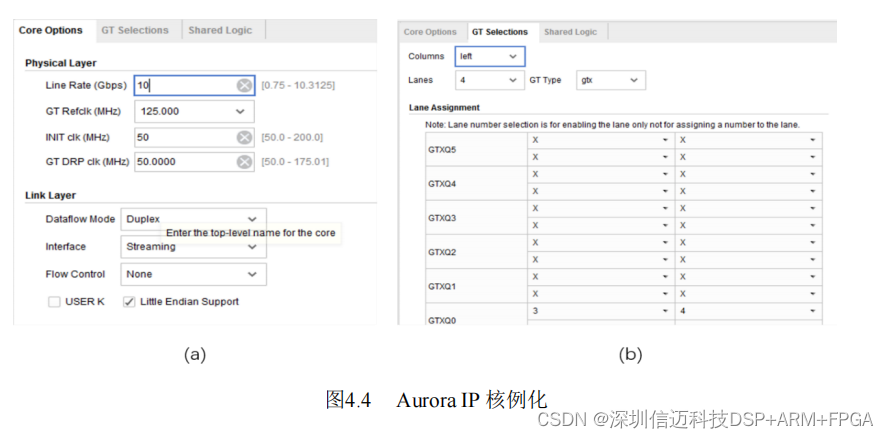Click the INIT clk (MHz) input field
889x438 pixels.
coord(185,137)
